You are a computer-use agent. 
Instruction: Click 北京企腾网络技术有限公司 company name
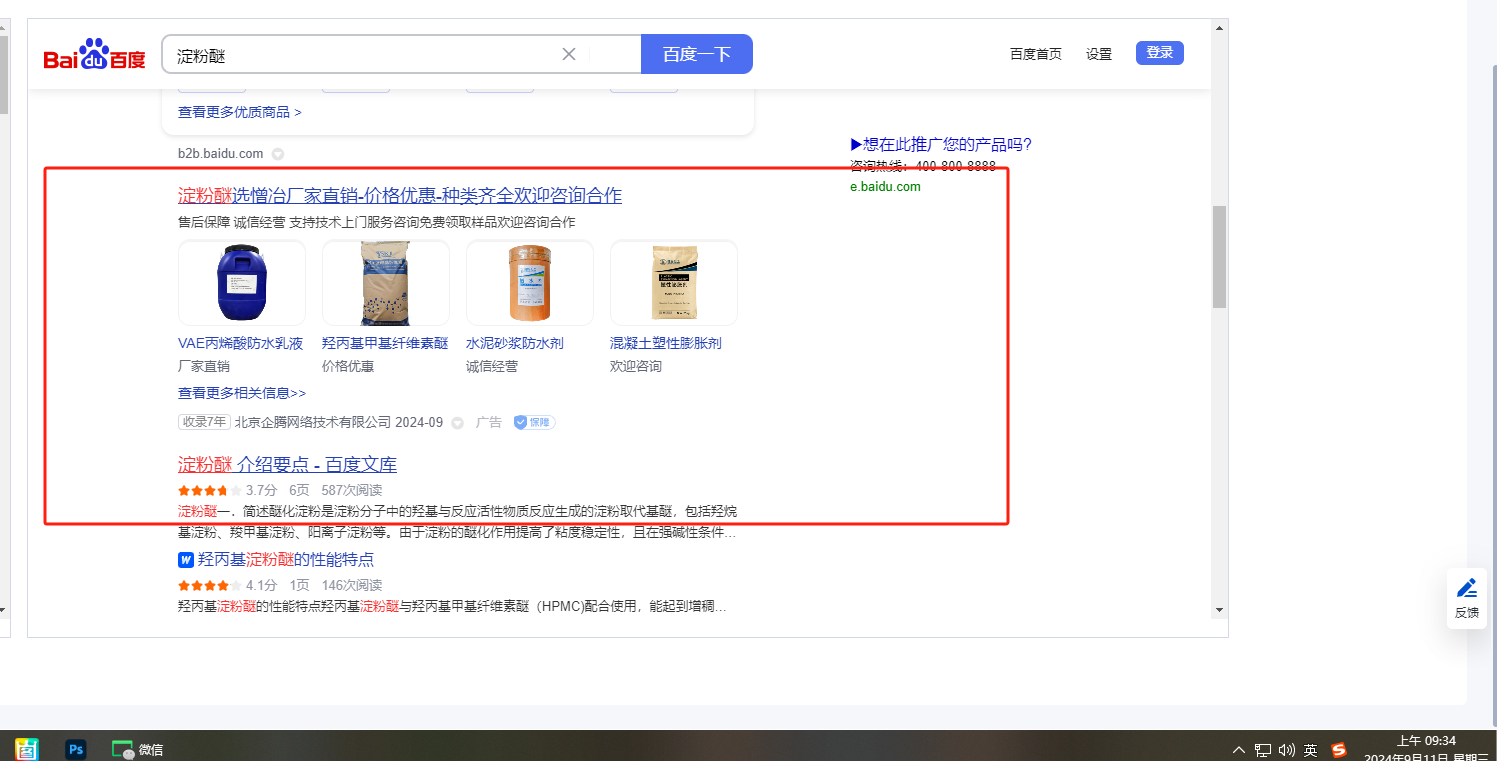pos(313,422)
